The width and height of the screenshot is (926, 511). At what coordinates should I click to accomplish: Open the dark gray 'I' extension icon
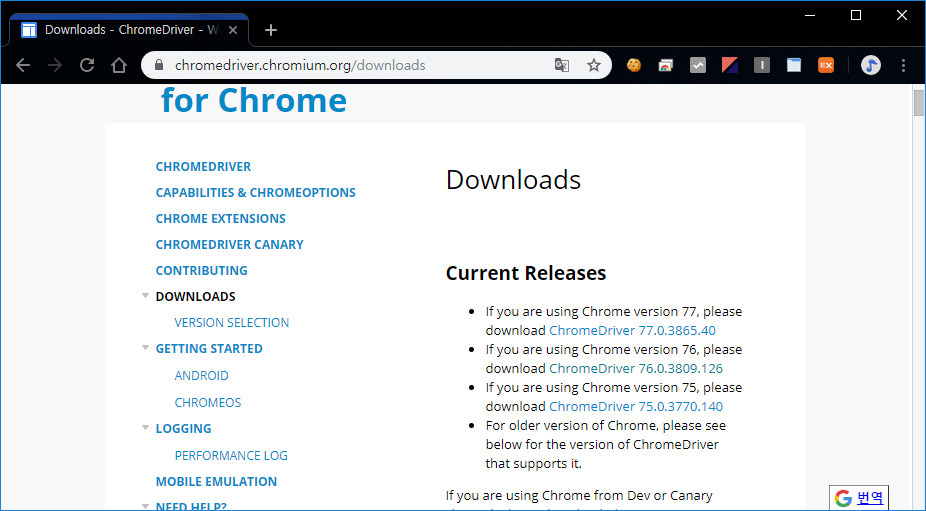762,65
